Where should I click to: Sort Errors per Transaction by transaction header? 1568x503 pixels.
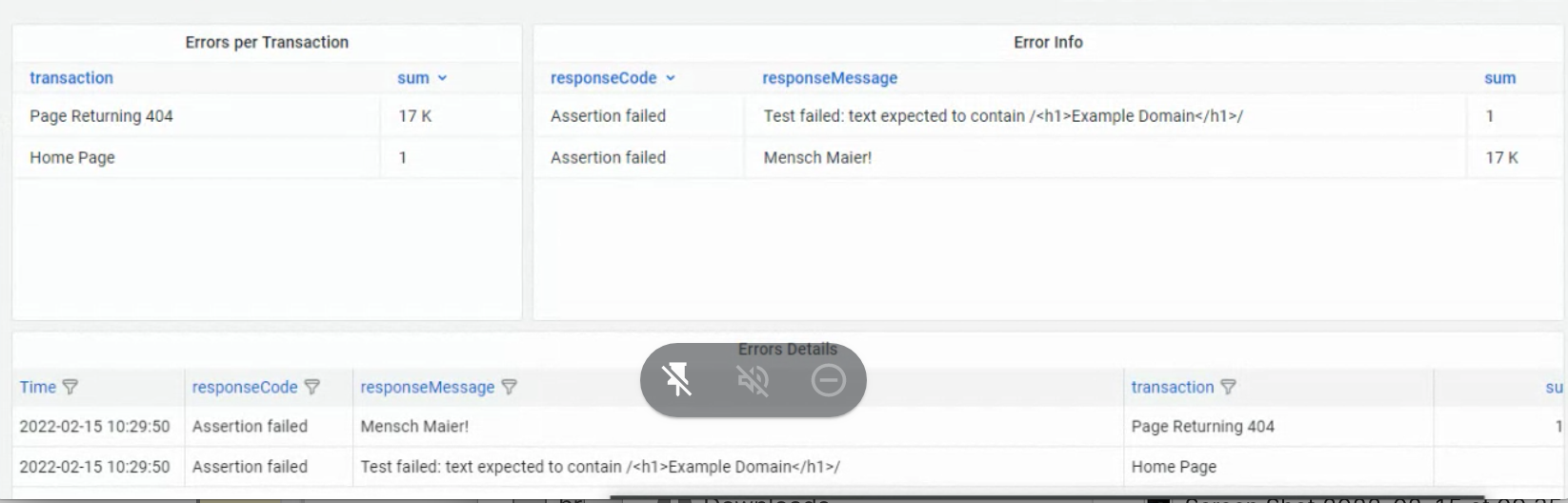click(71, 78)
